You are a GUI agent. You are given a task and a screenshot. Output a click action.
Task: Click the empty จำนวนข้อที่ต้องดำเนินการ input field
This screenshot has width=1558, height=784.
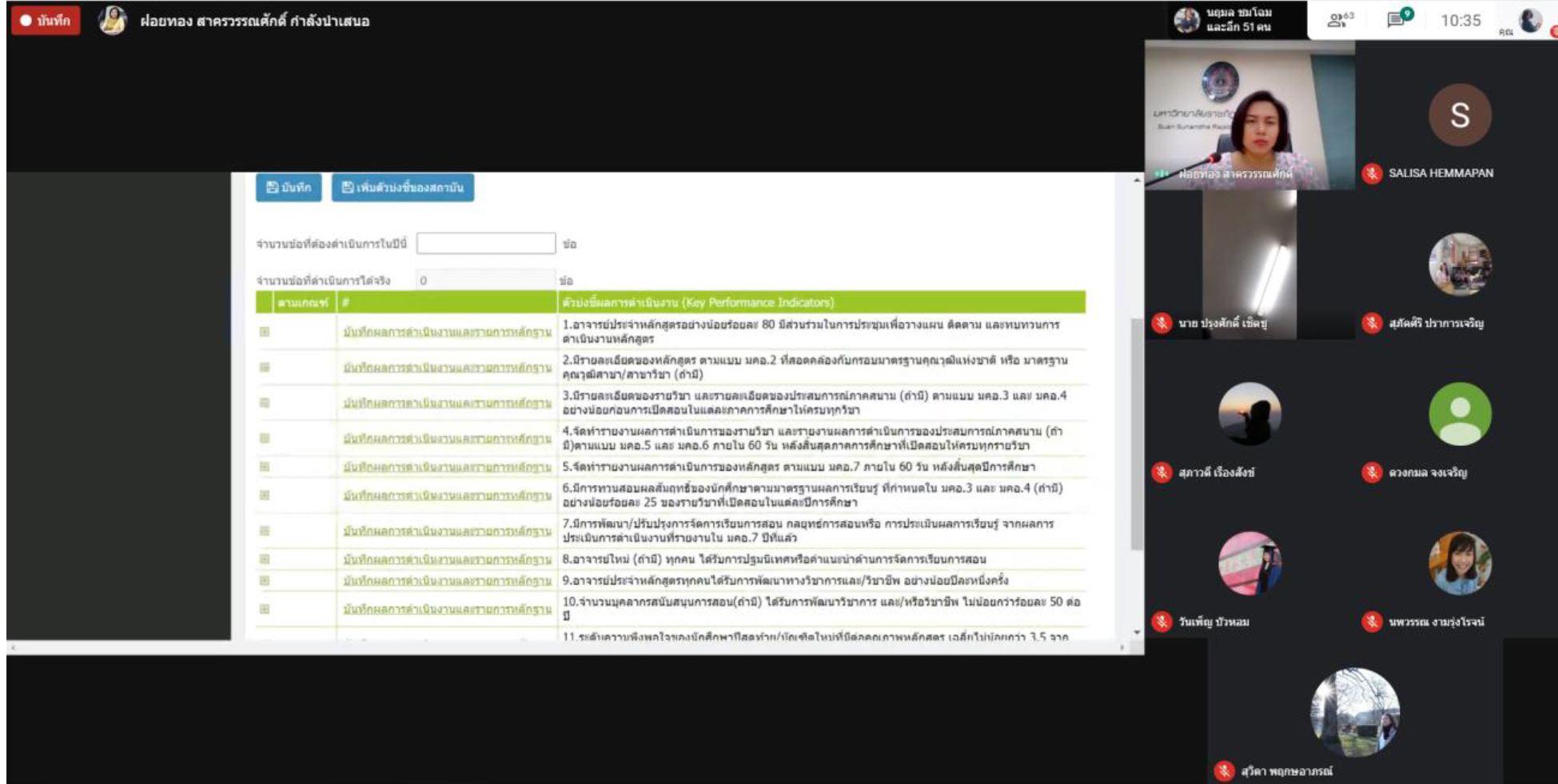click(486, 244)
